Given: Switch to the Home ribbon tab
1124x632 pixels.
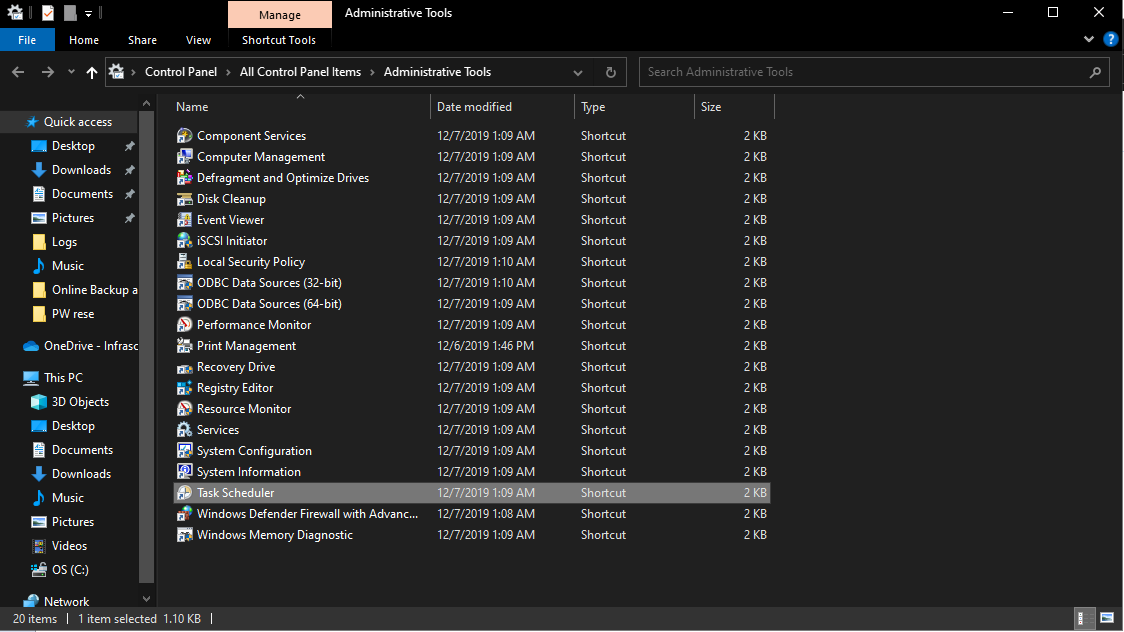Looking at the screenshot, I should click(x=84, y=40).
